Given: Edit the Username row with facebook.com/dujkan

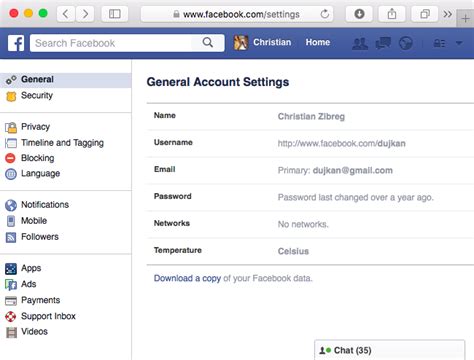Looking at the screenshot, I should click(x=310, y=143).
